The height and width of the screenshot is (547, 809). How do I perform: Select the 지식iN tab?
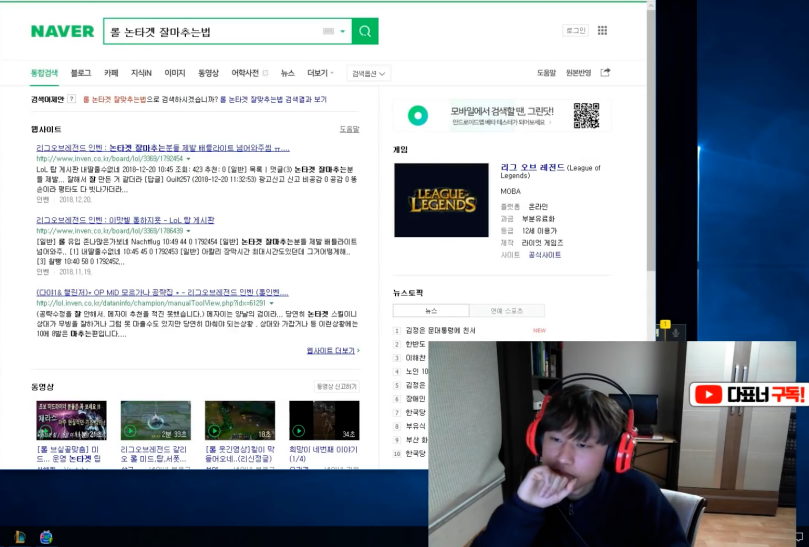tap(141, 73)
